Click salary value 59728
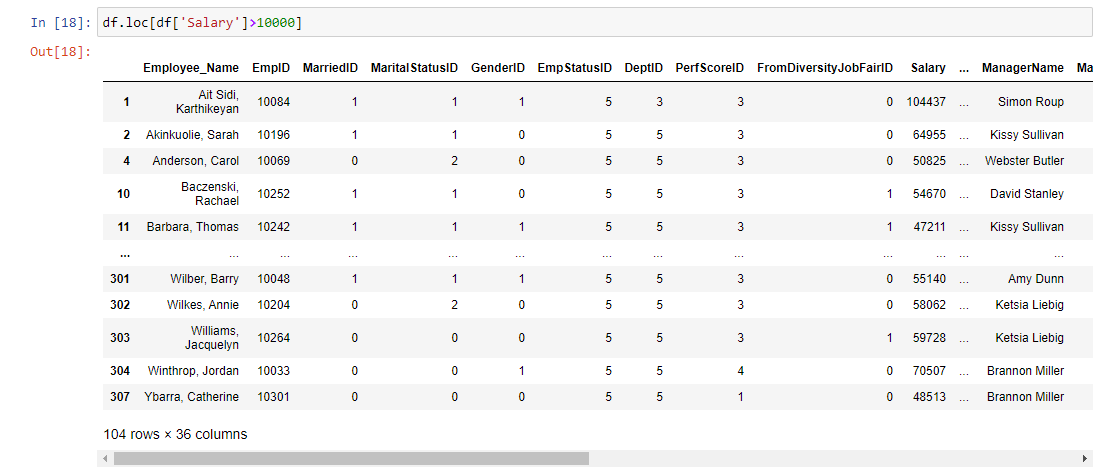Screen dimensions: 1101x470 pyautogui.click(x=929, y=338)
